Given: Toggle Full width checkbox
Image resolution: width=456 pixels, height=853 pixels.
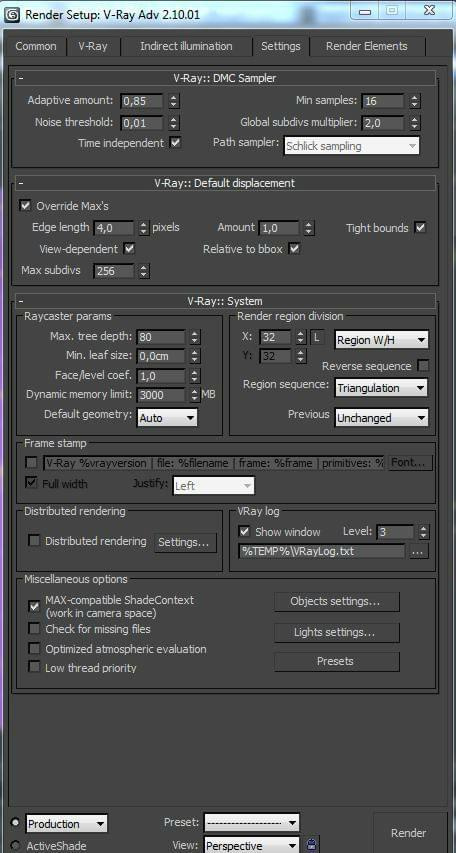Looking at the screenshot, I should click(32, 483).
